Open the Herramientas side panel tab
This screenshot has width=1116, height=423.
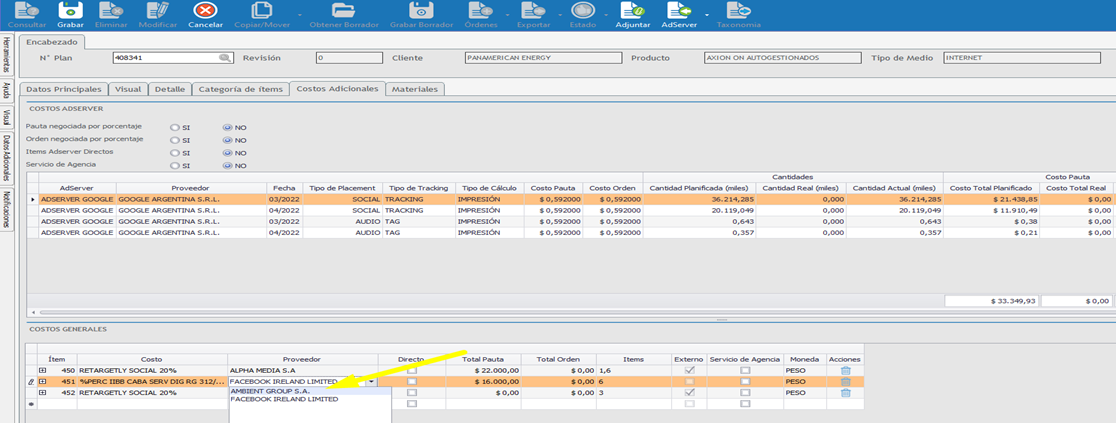click(6, 56)
